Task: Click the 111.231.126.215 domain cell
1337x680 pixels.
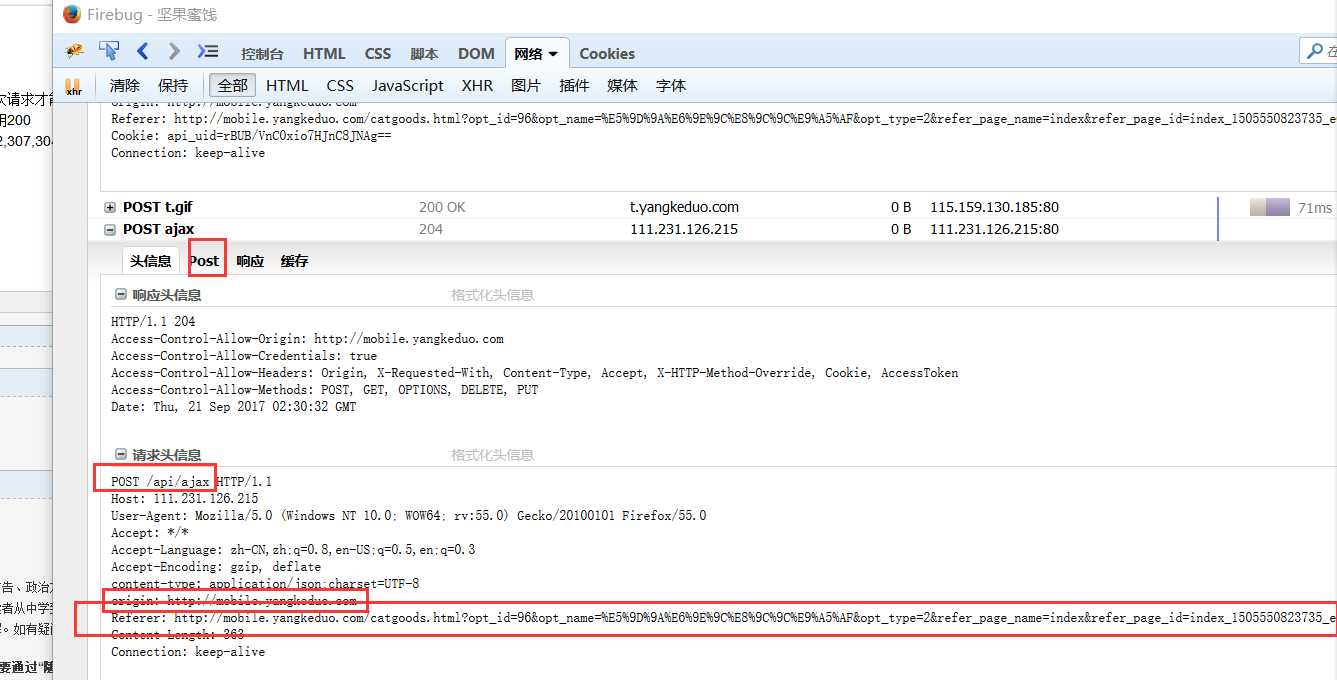Action: pyautogui.click(x=683, y=229)
